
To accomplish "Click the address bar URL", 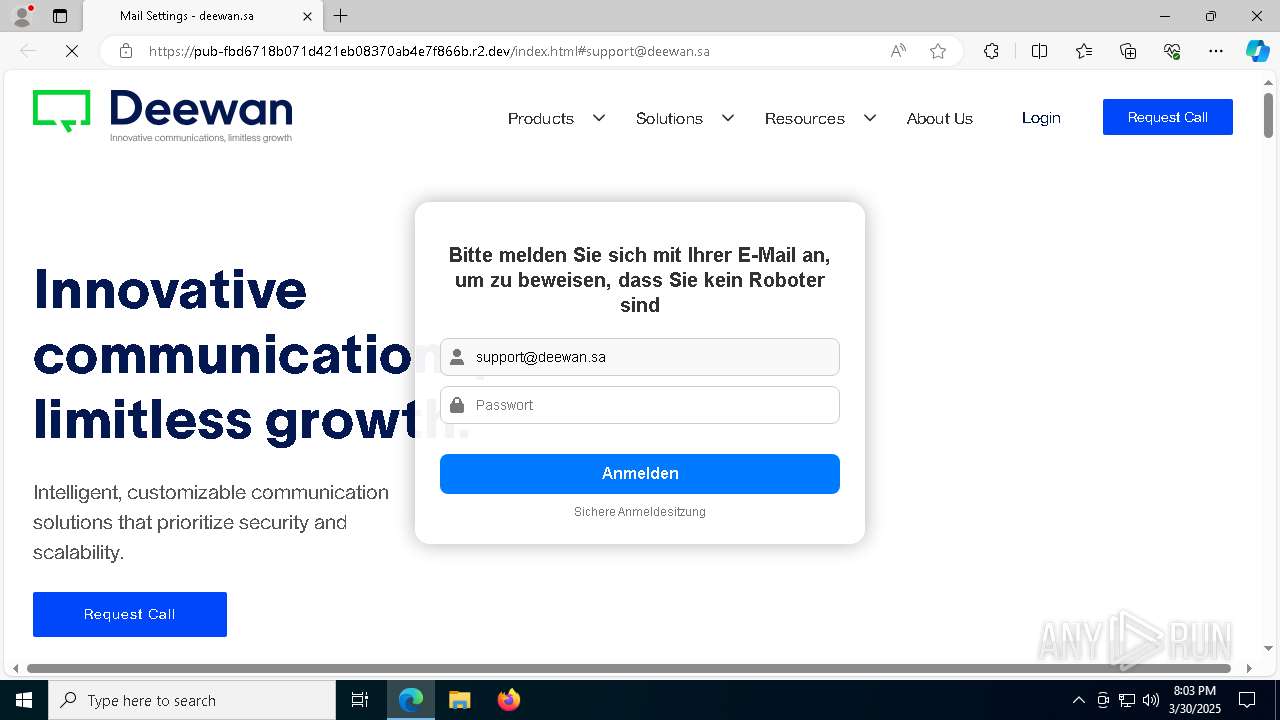I will [429, 51].
